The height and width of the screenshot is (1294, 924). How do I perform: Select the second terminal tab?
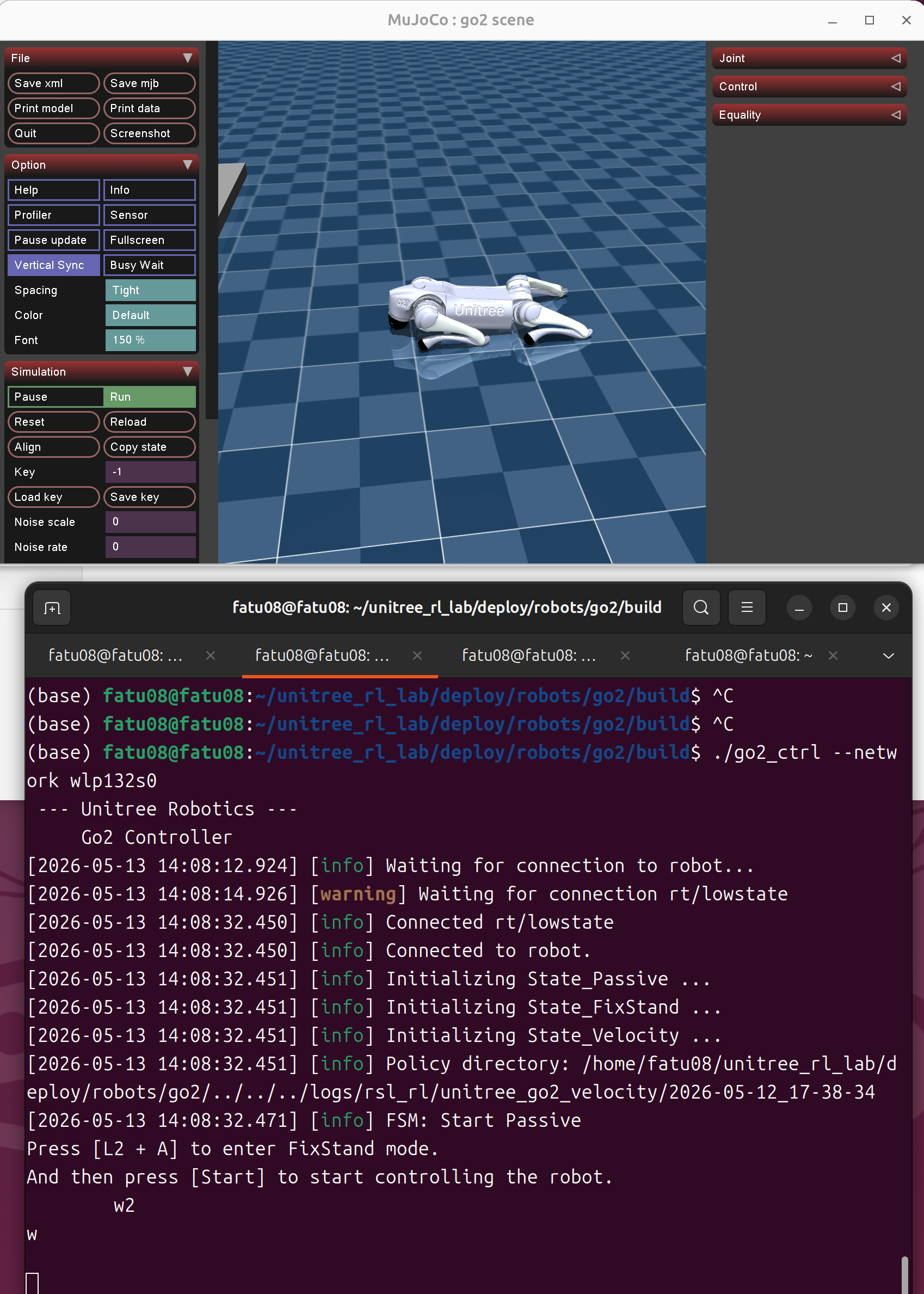coord(323,655)
